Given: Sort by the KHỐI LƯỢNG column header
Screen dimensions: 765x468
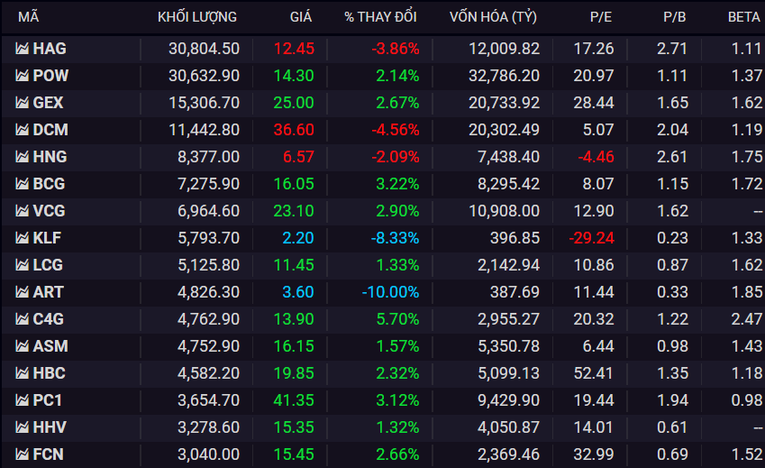Looking at the screenshot, I should [197, 17].
